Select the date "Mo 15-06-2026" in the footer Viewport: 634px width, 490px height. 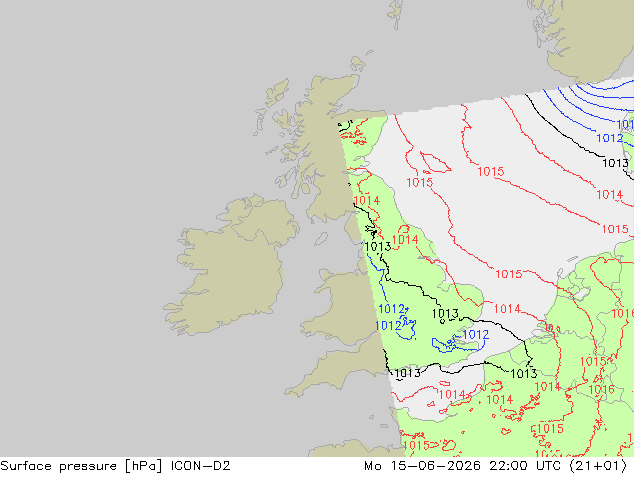click(422, 466)
